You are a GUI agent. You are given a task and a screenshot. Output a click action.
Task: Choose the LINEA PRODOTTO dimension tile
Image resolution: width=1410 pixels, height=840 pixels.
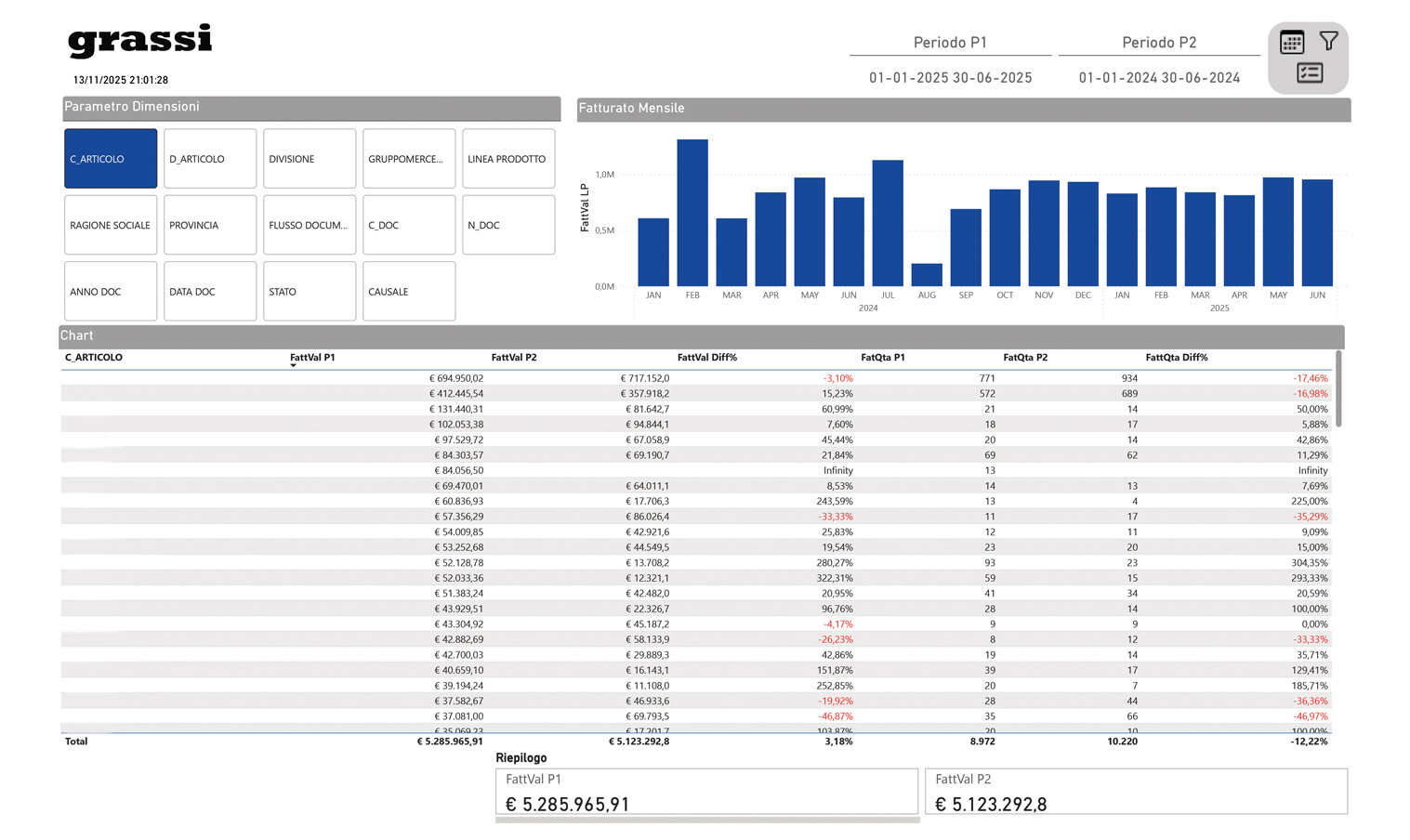coord(508,159)
